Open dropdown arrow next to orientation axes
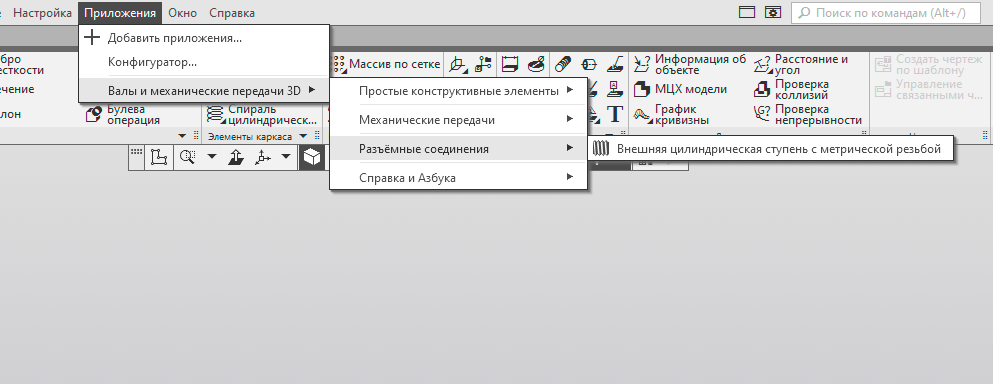The width and height of the screenshot is (993, 384). tap(286, 157)
